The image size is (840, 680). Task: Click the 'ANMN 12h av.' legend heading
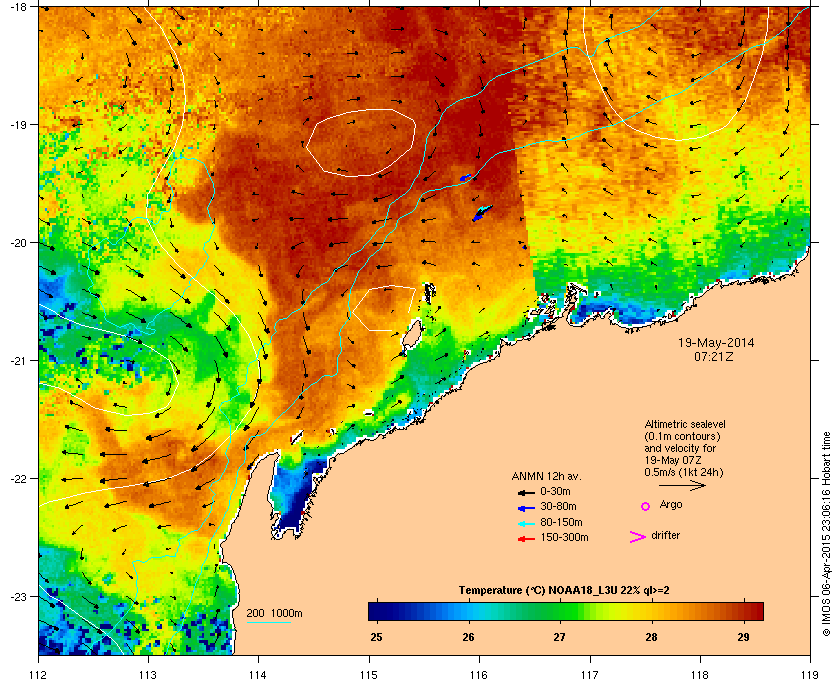(546, 476)
